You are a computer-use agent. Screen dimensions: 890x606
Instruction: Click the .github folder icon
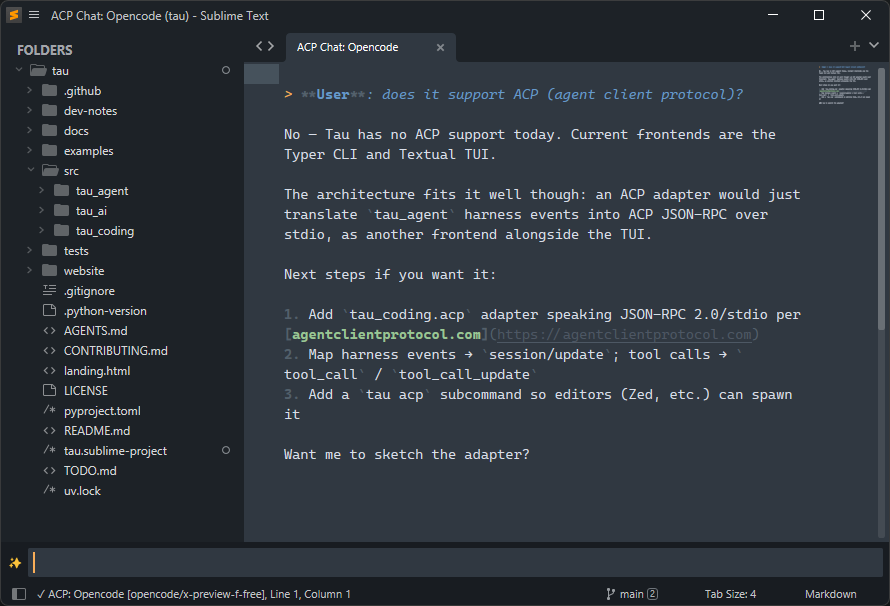pyautogui.click(x=50, y=90)
